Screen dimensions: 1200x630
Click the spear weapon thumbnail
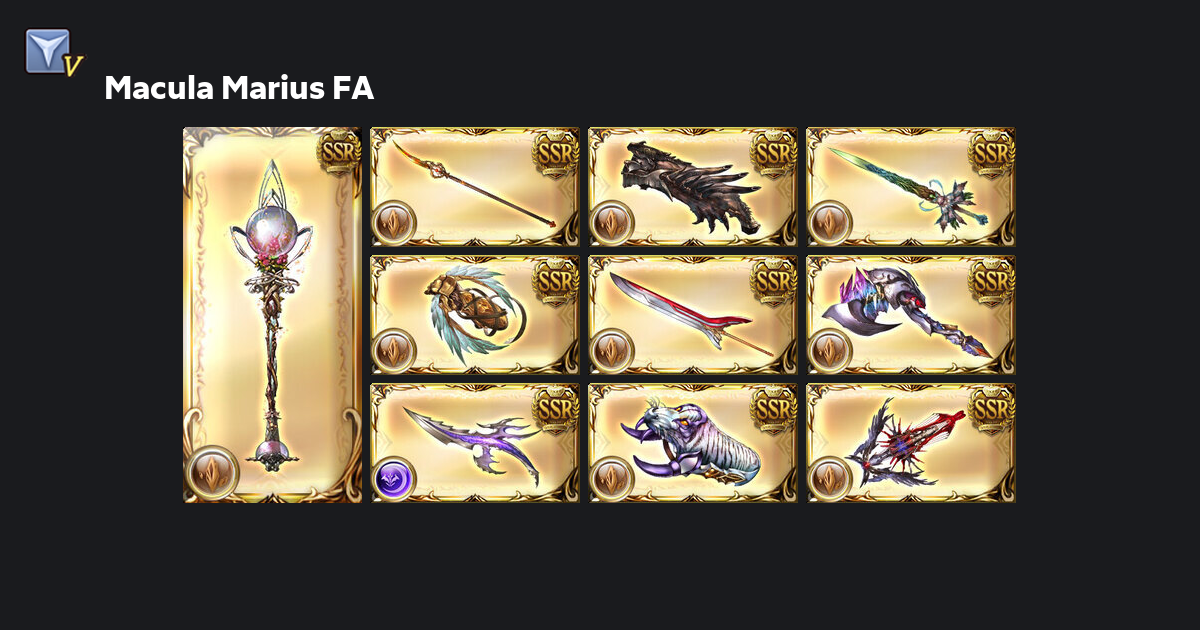click(475, 187)
